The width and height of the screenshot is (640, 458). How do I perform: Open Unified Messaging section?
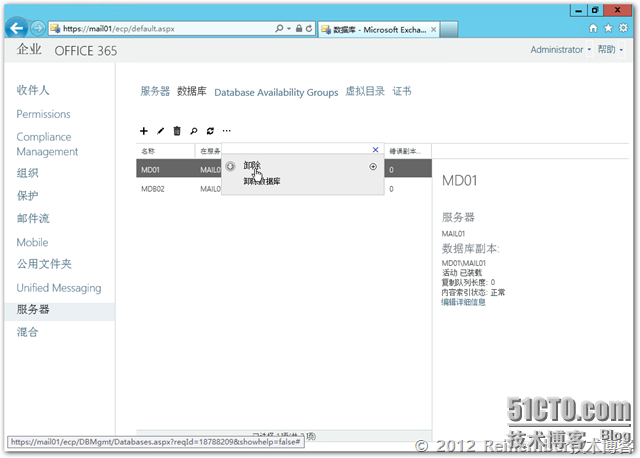point(59,288)
